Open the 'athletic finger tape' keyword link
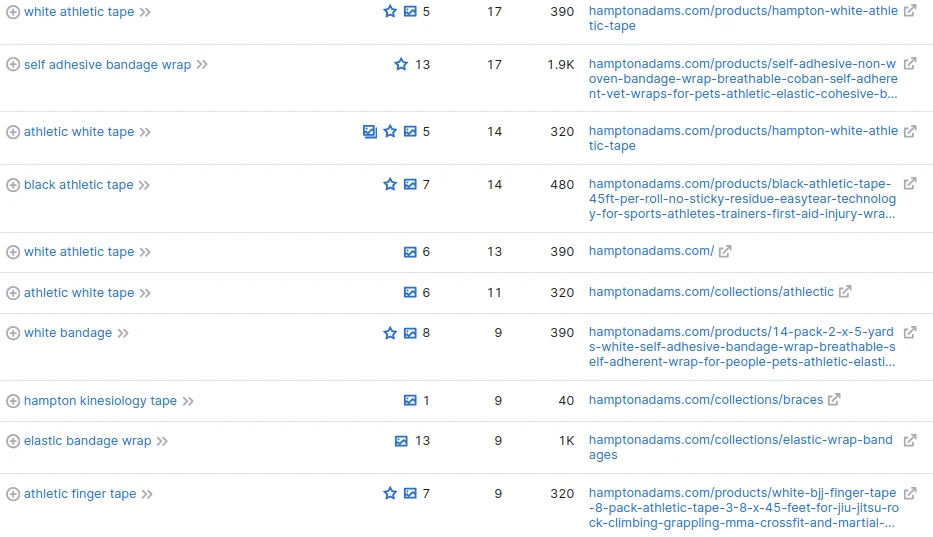This screenshot has width=933, height=537. (80, 494)
